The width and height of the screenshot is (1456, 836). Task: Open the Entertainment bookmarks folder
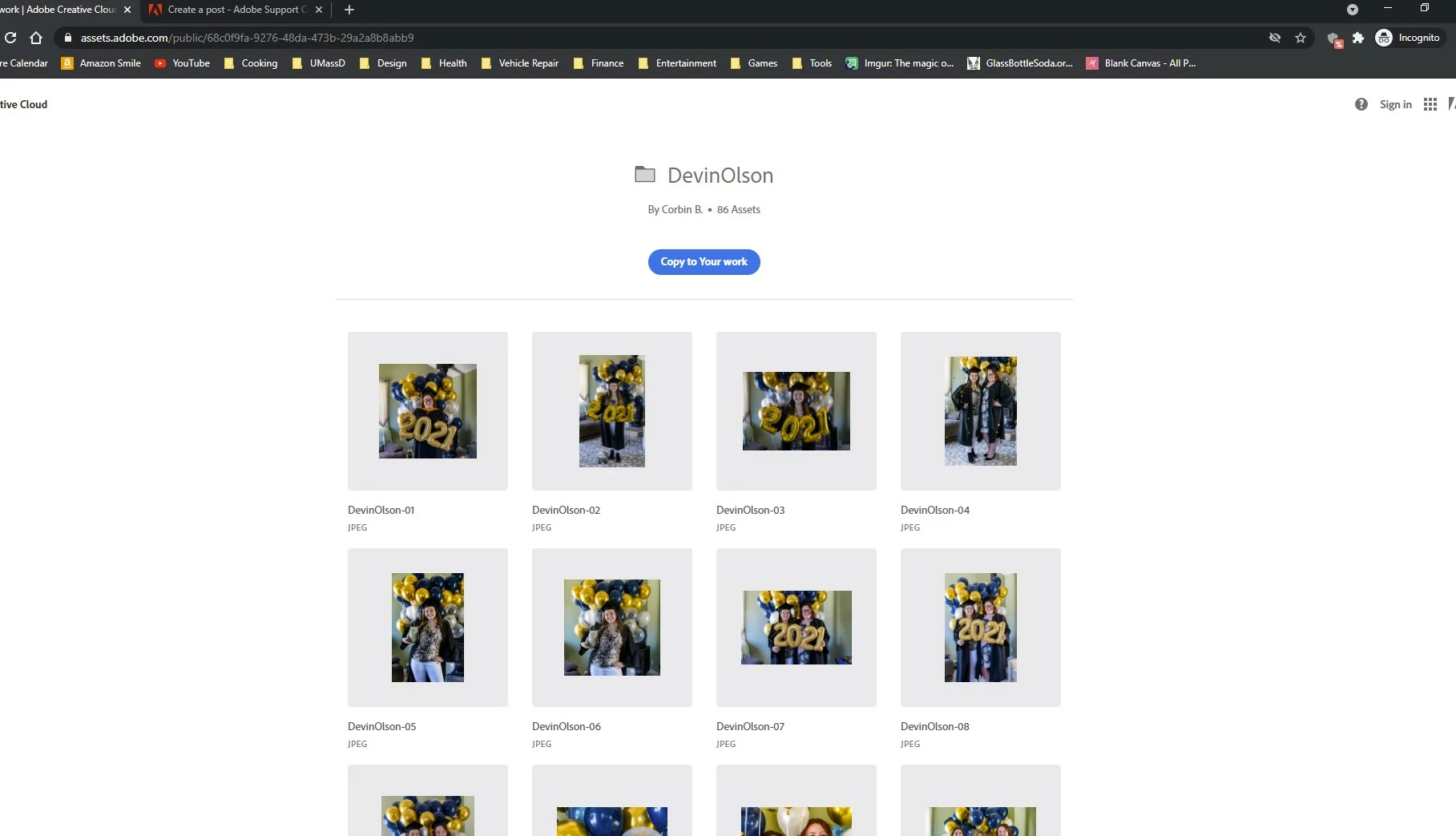tap(677, 63)
